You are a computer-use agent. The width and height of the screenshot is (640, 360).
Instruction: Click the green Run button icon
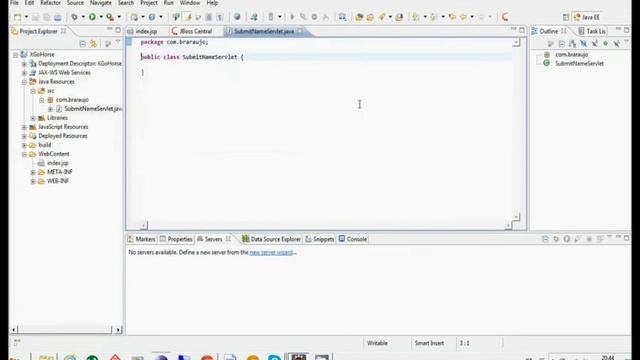92,17
